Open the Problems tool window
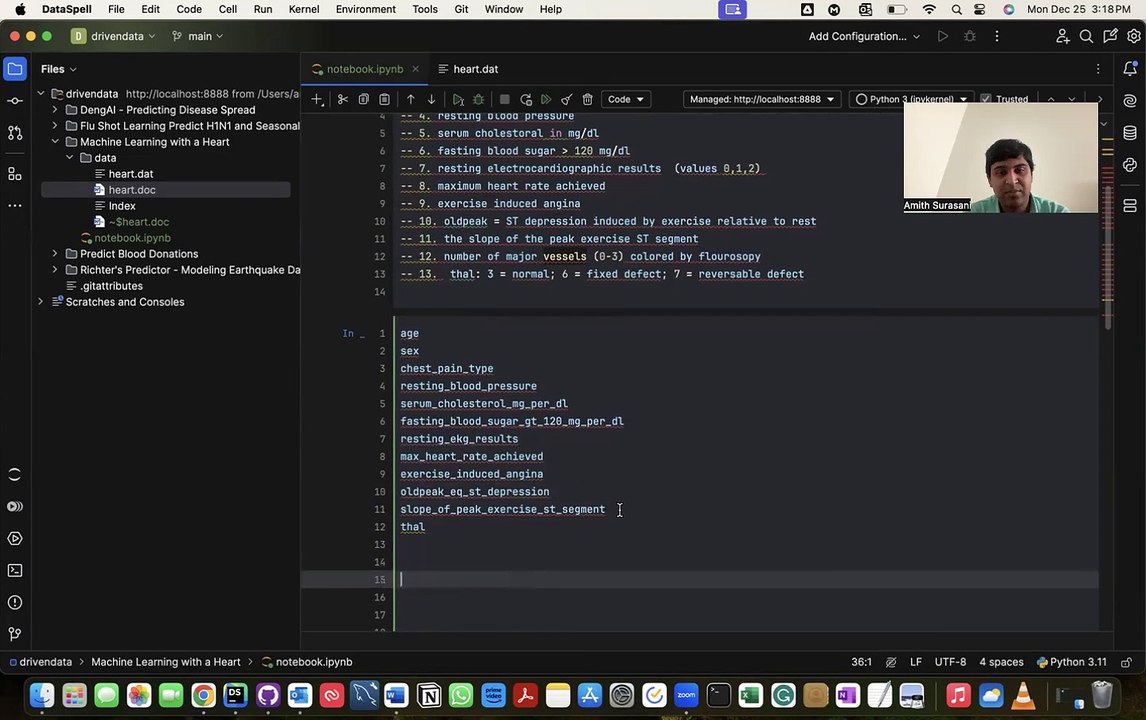1146x720 pixels. coord(15,603)
